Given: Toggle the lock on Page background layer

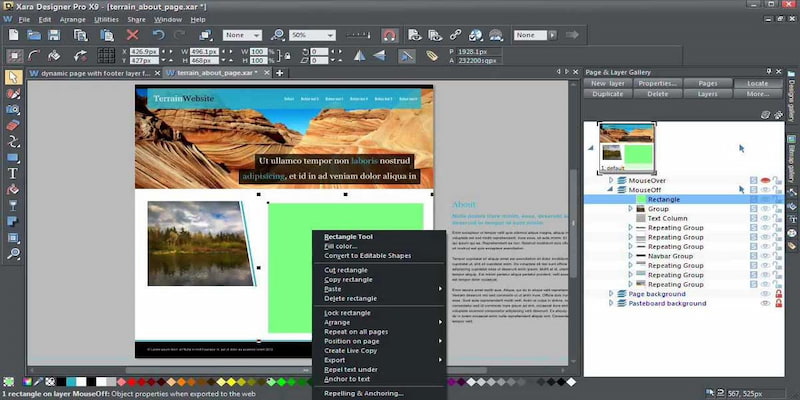Looking at the screenshot, I should 779,294.
